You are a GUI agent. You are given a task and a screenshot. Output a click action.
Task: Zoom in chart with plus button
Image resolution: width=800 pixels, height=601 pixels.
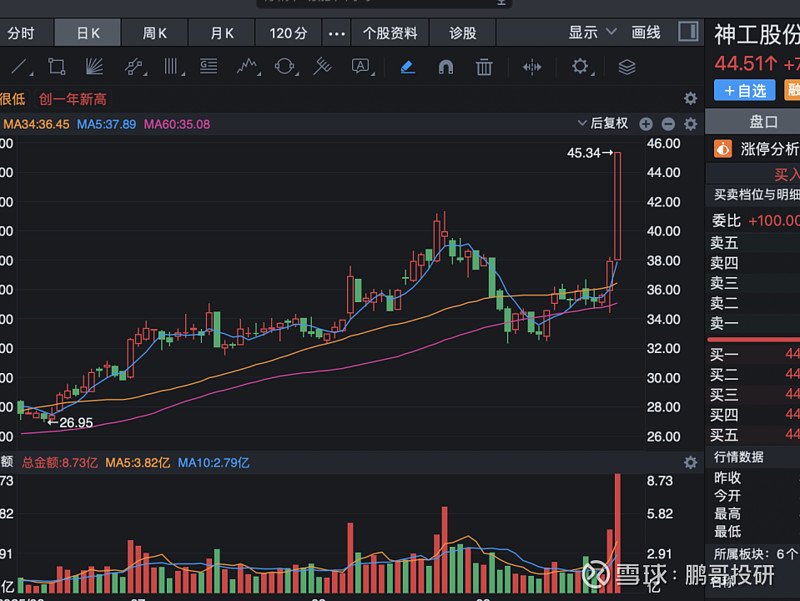646,124
